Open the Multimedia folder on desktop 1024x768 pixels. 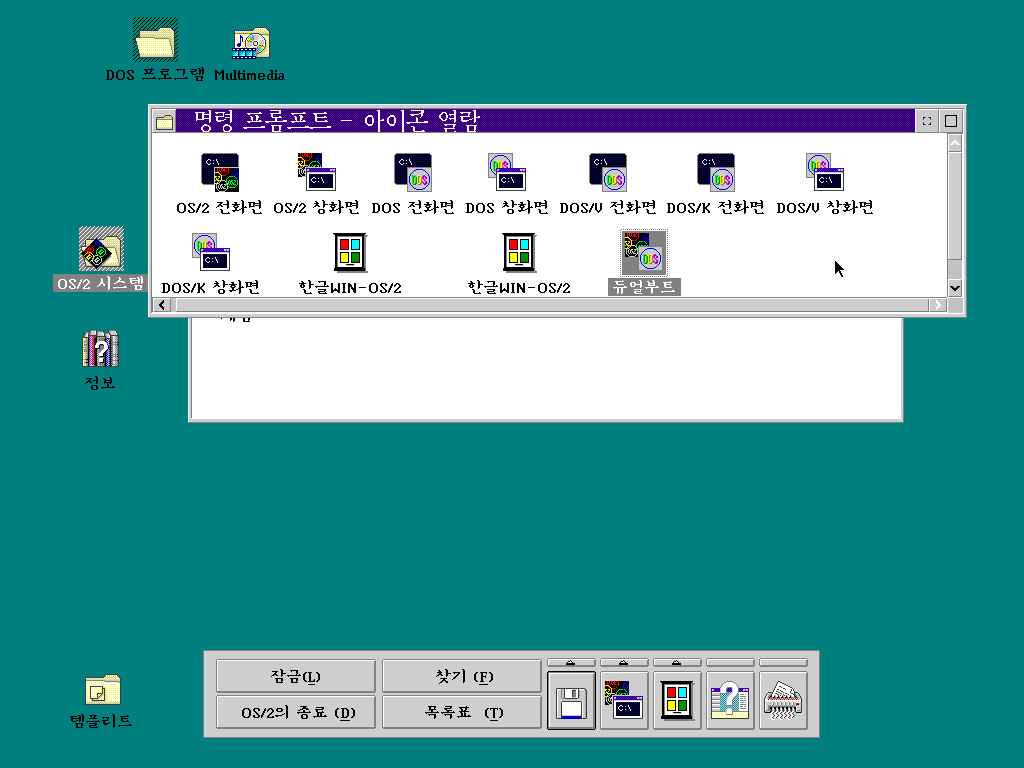click(x=251, y=43)
